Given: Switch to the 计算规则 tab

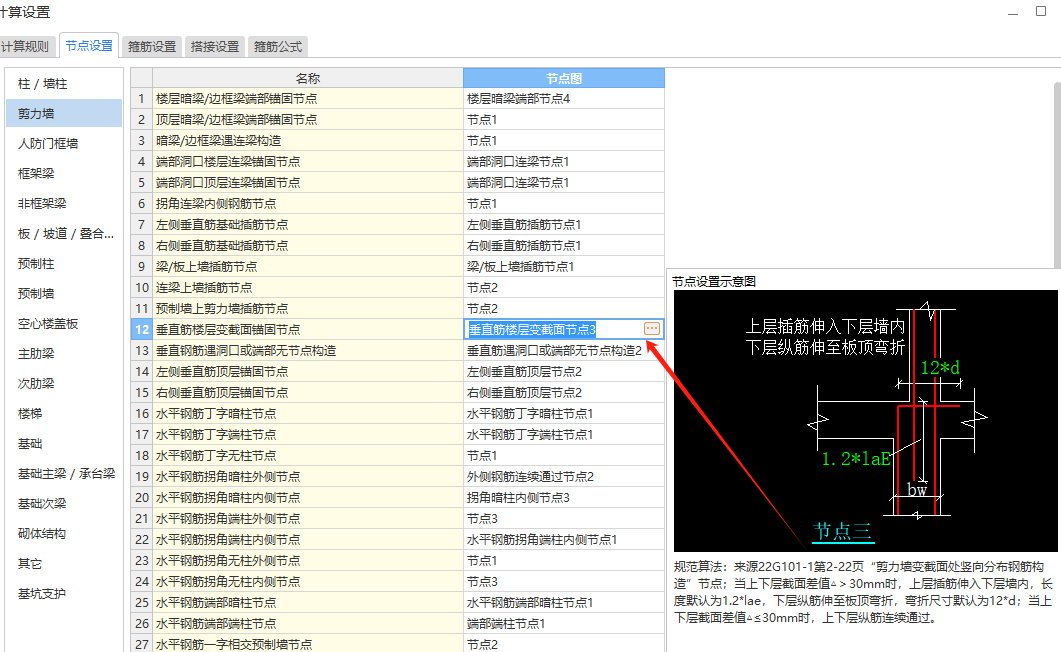Looking at the screenshot, I should [x=25, y=46].
